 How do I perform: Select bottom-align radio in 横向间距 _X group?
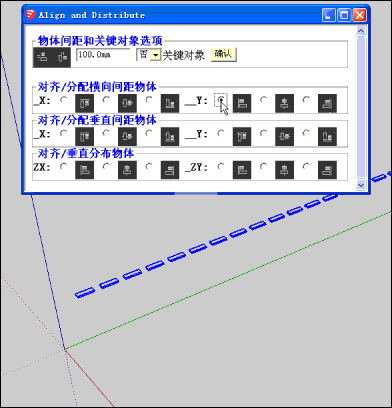(x=149, y=99)
